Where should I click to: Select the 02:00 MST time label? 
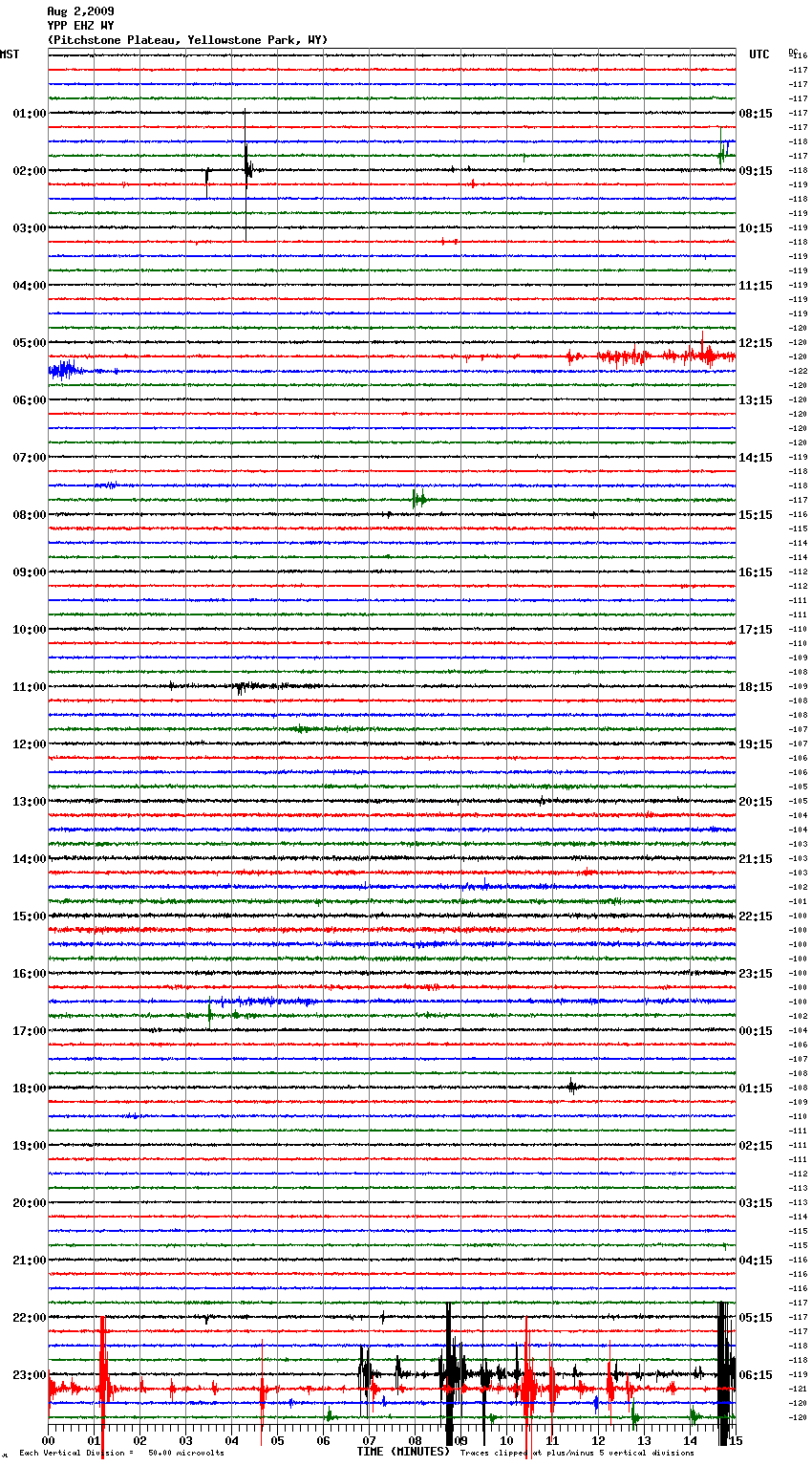pyautogui.click(x=30, y=171)
